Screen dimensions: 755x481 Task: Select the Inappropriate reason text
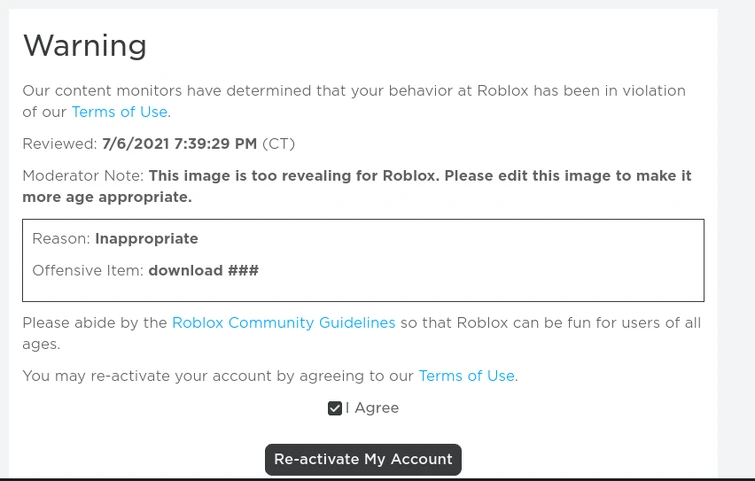[147, 239]
